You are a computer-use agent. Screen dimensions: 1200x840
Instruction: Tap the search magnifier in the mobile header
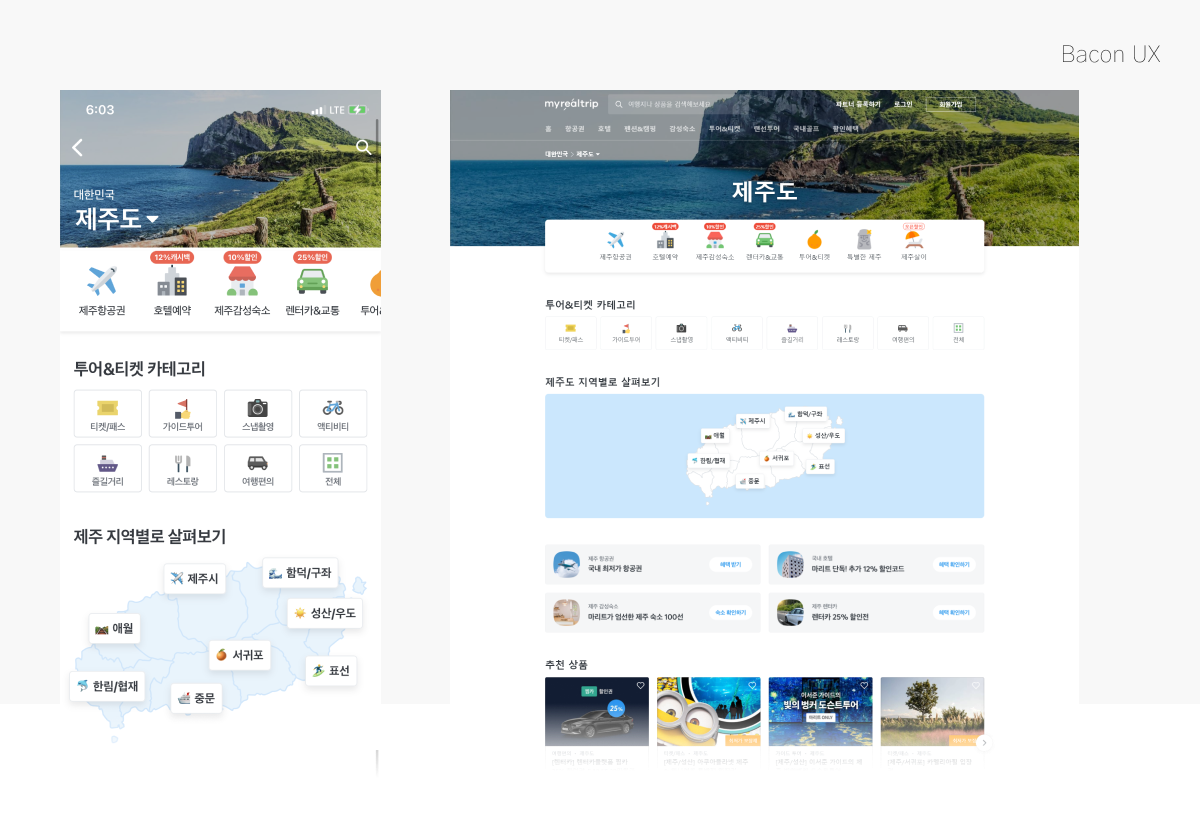363,148
